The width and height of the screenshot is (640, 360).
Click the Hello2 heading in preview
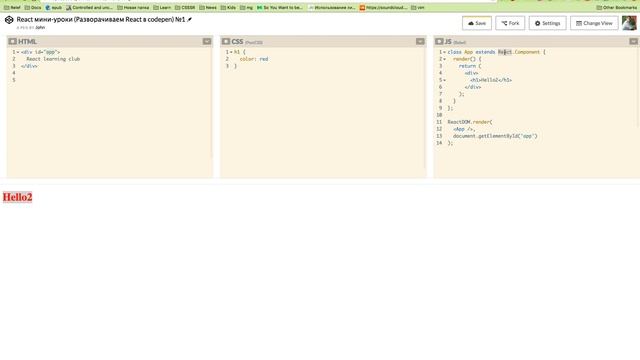pyautogui.click(x=17, y=197)
